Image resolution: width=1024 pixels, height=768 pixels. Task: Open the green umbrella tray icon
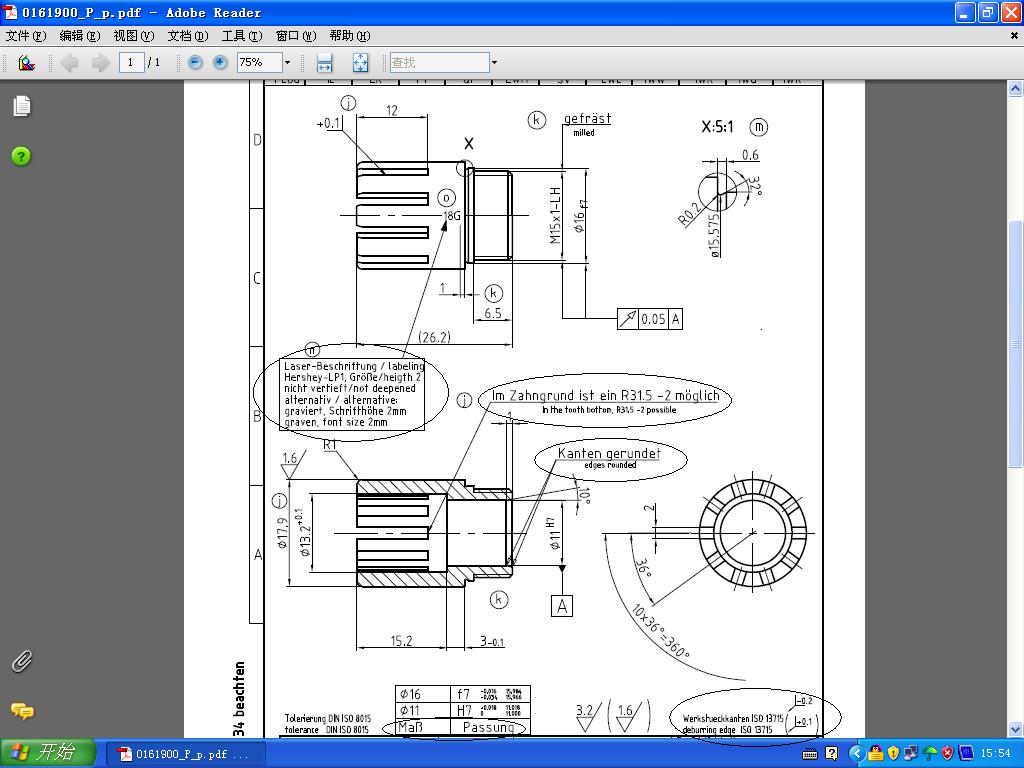coord(929,754)
